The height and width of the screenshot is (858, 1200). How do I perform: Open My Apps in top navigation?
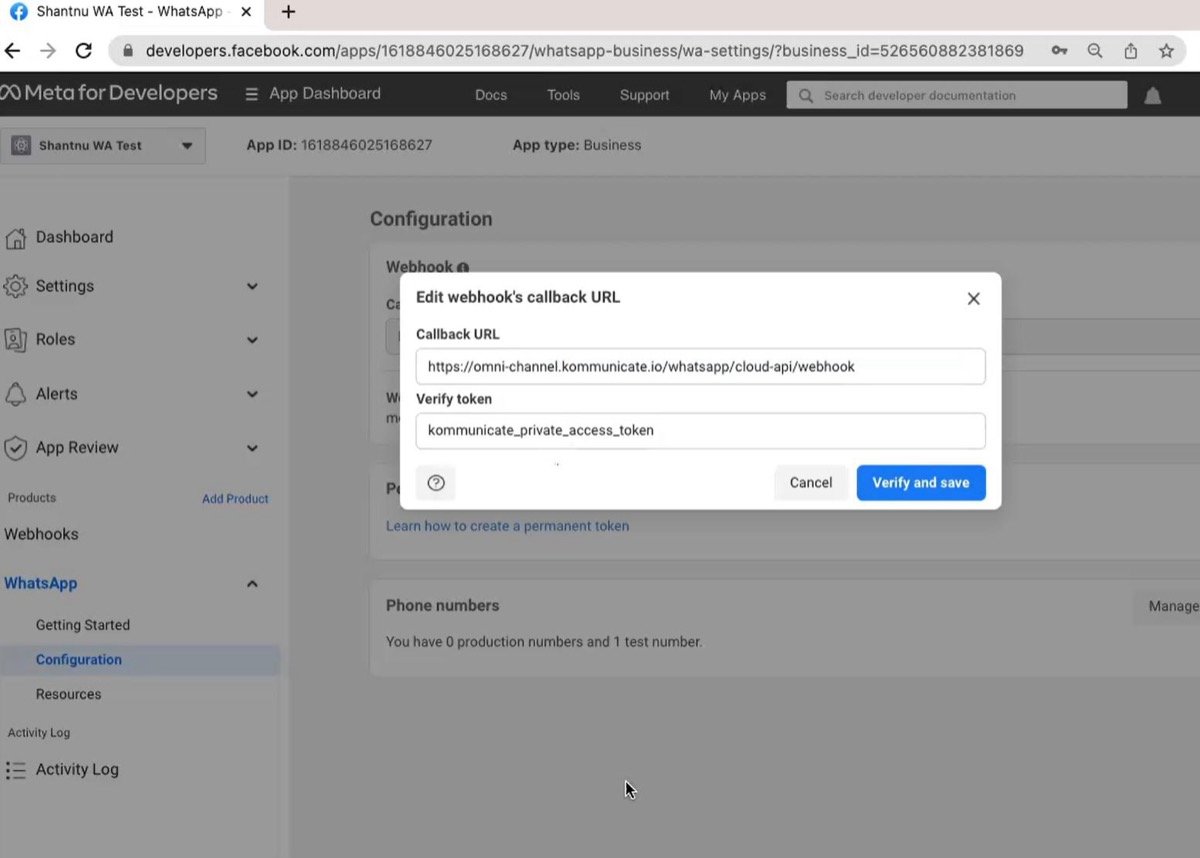point(737,95)
